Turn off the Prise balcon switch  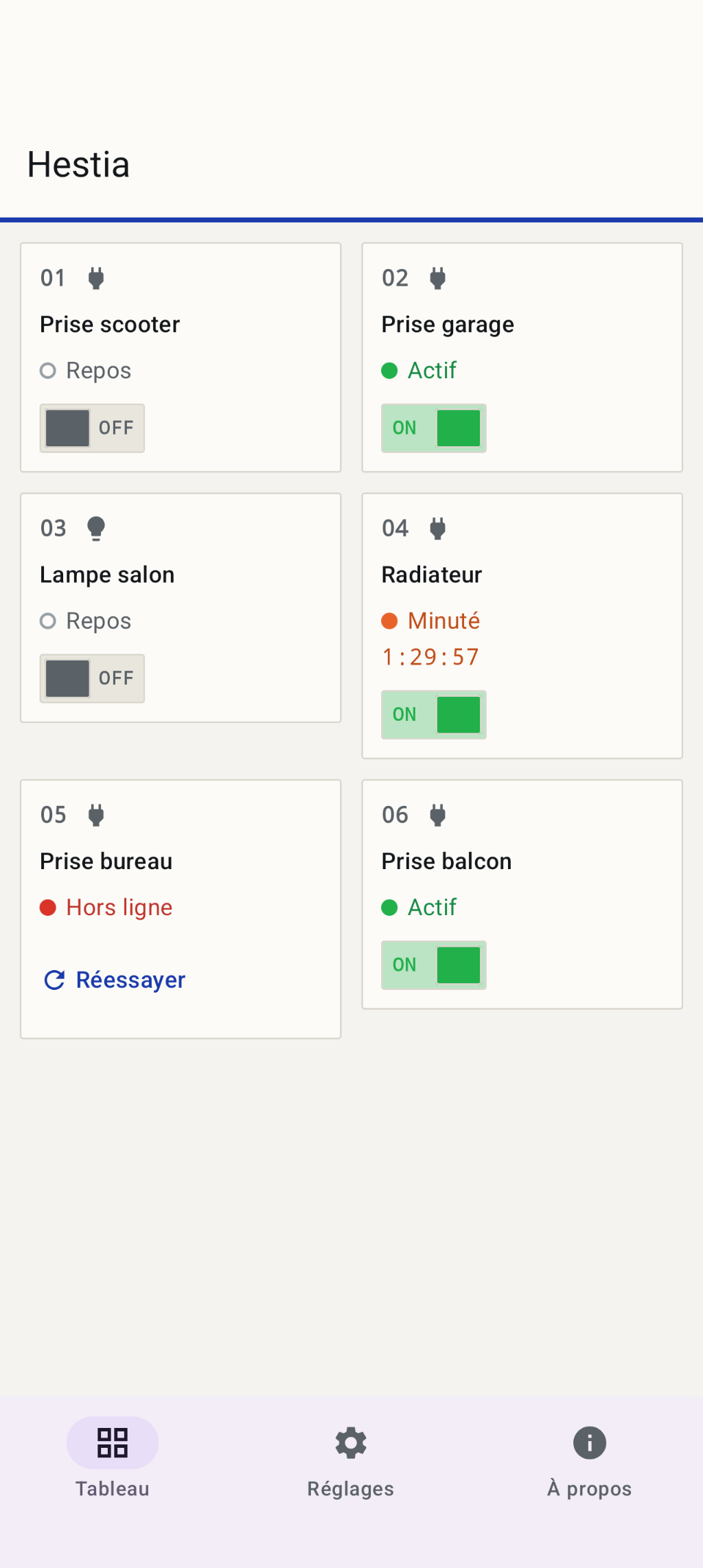[434, 965]
